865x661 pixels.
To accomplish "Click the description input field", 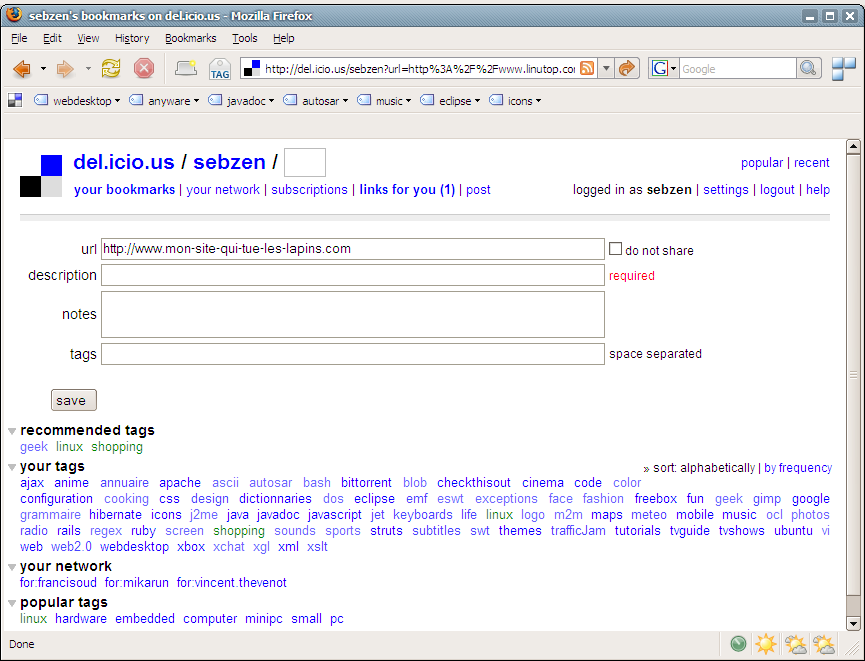I will 353,275.
